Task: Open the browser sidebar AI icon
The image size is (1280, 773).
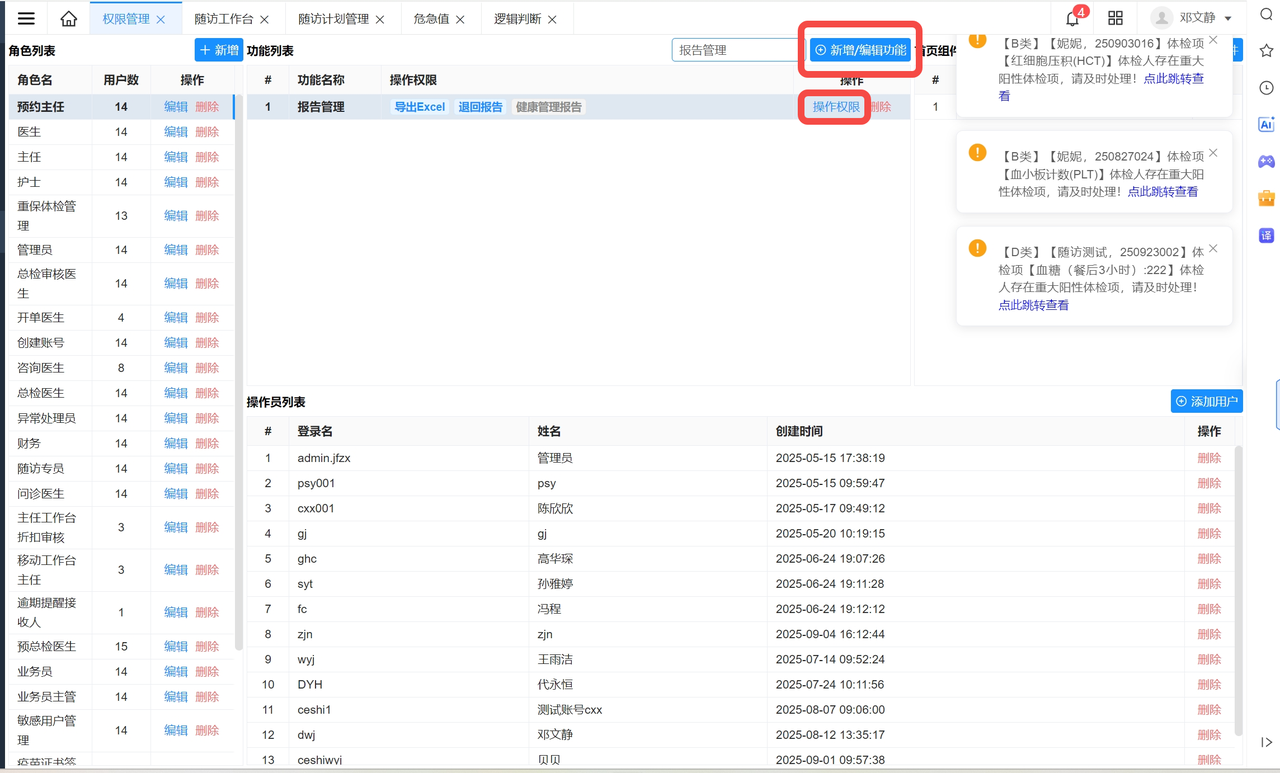Action: coord(1266,125)
